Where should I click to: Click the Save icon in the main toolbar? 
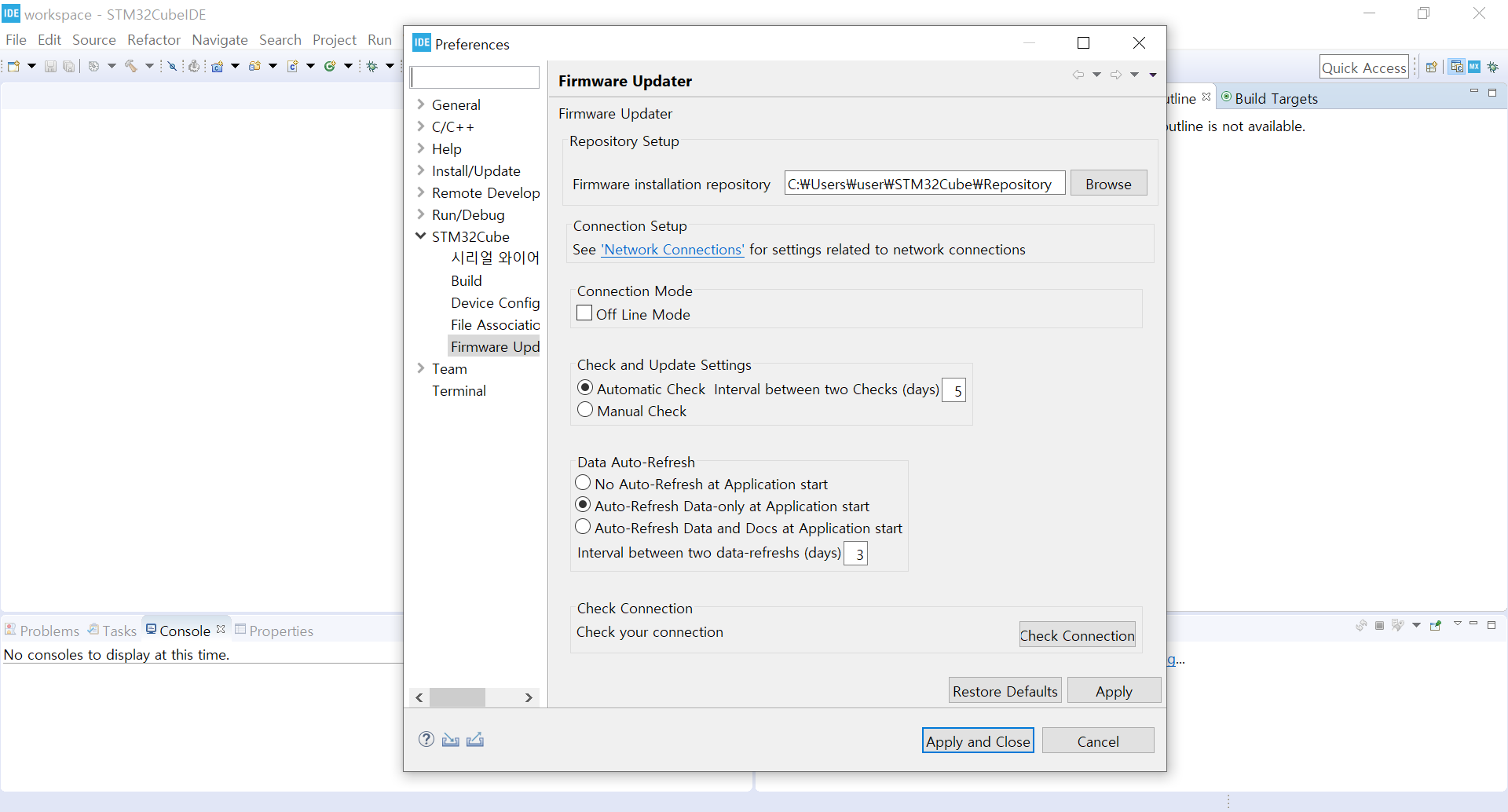tap(50, 66)
